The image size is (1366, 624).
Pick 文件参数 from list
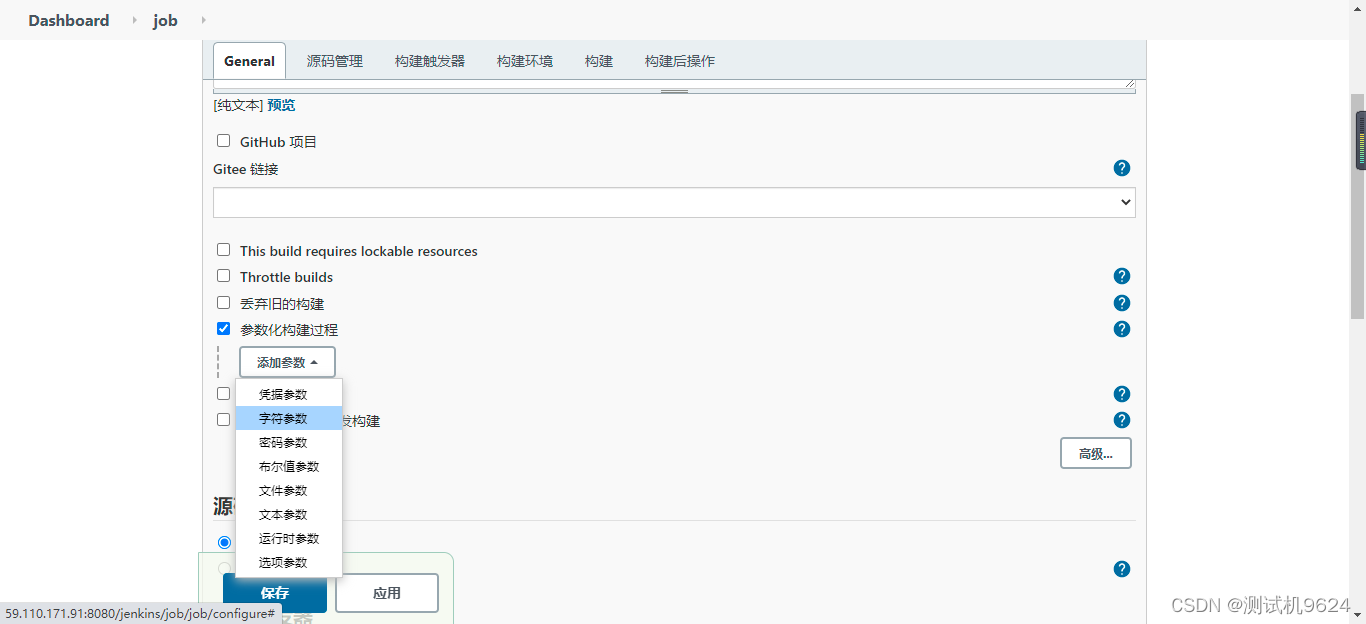[x=289, y=490]
